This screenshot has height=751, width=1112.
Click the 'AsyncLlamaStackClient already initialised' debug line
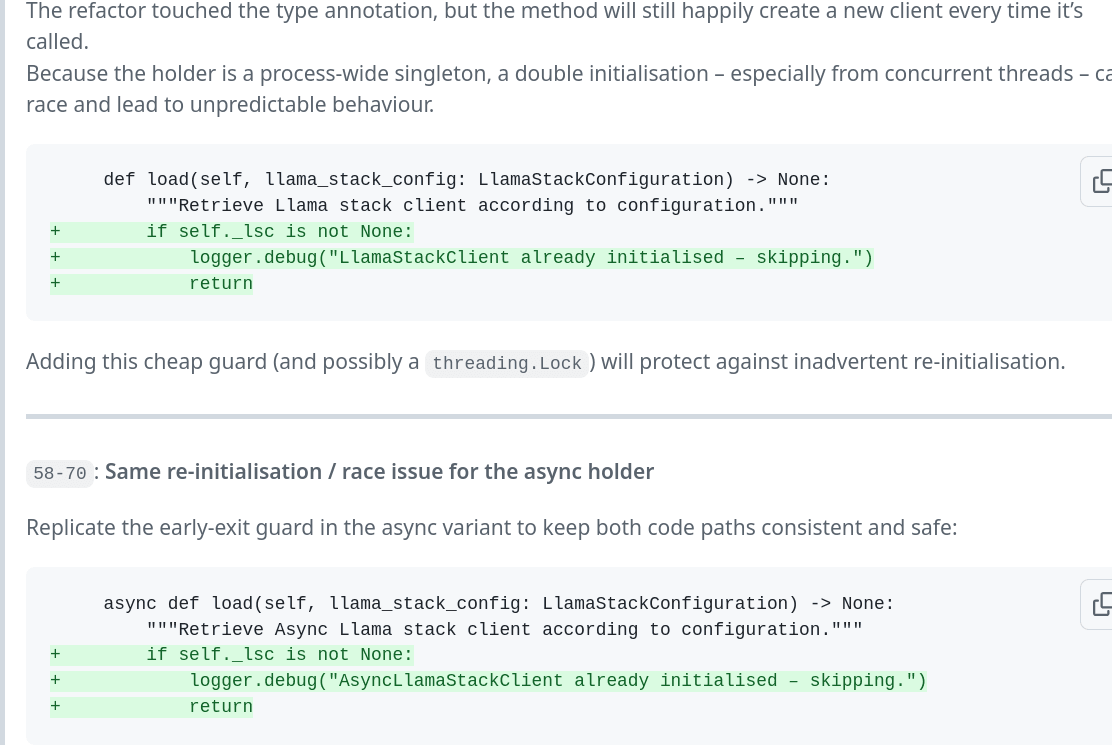(x=558, y=681)
